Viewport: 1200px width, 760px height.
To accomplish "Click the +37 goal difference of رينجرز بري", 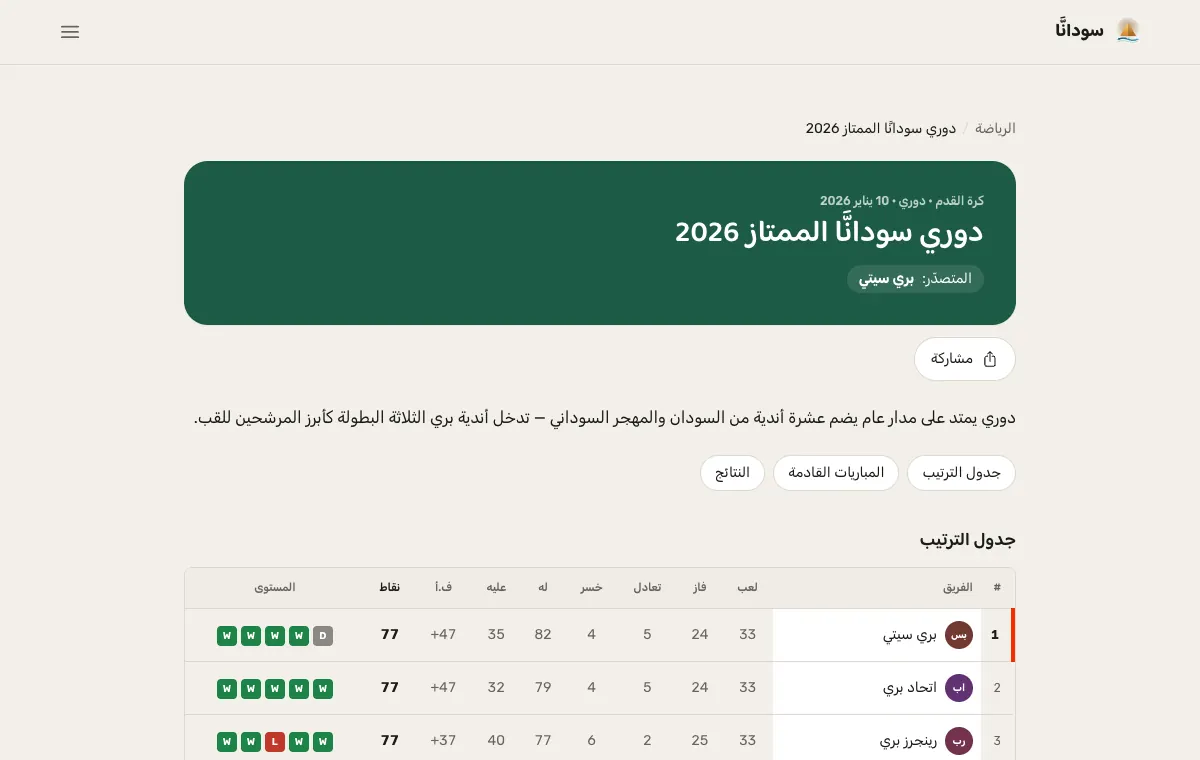I will 443,741.
